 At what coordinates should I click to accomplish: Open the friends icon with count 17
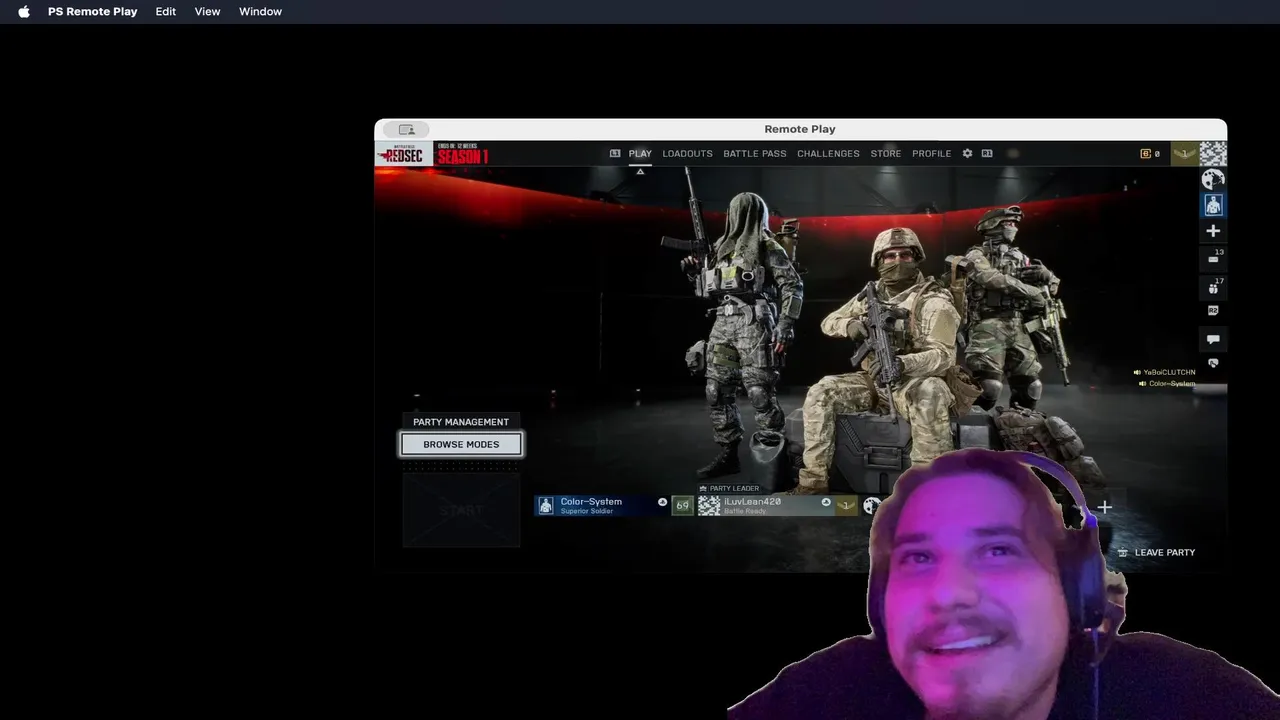pos(1214,286)
